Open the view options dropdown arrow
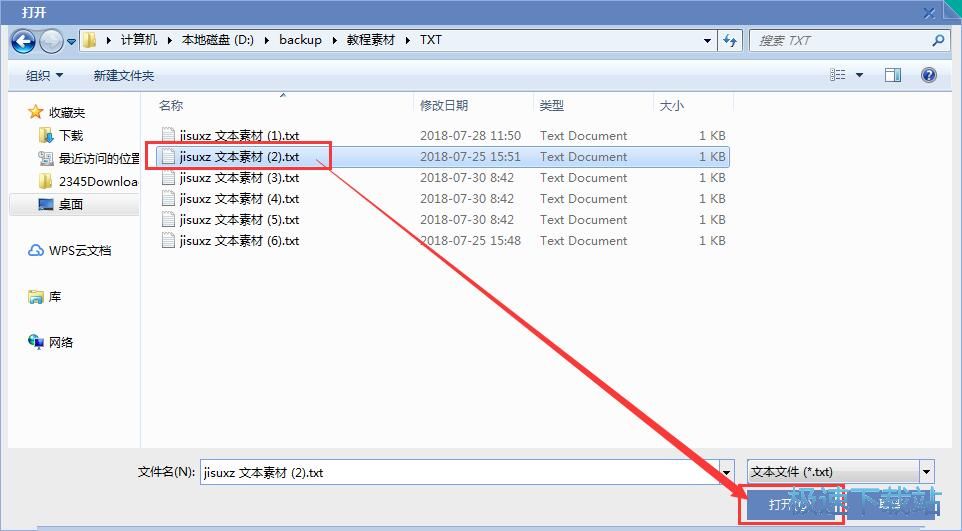Screen dimensions: 962x531 (860, 75)
